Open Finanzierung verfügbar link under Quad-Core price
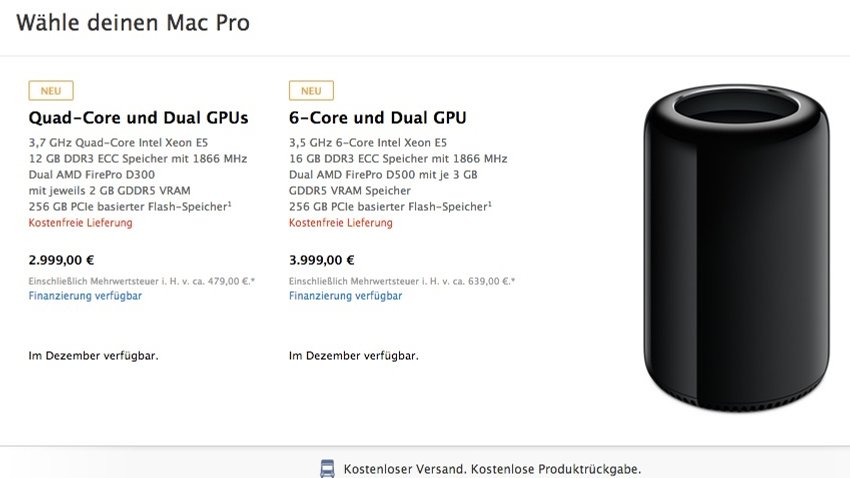 point(85,296)
